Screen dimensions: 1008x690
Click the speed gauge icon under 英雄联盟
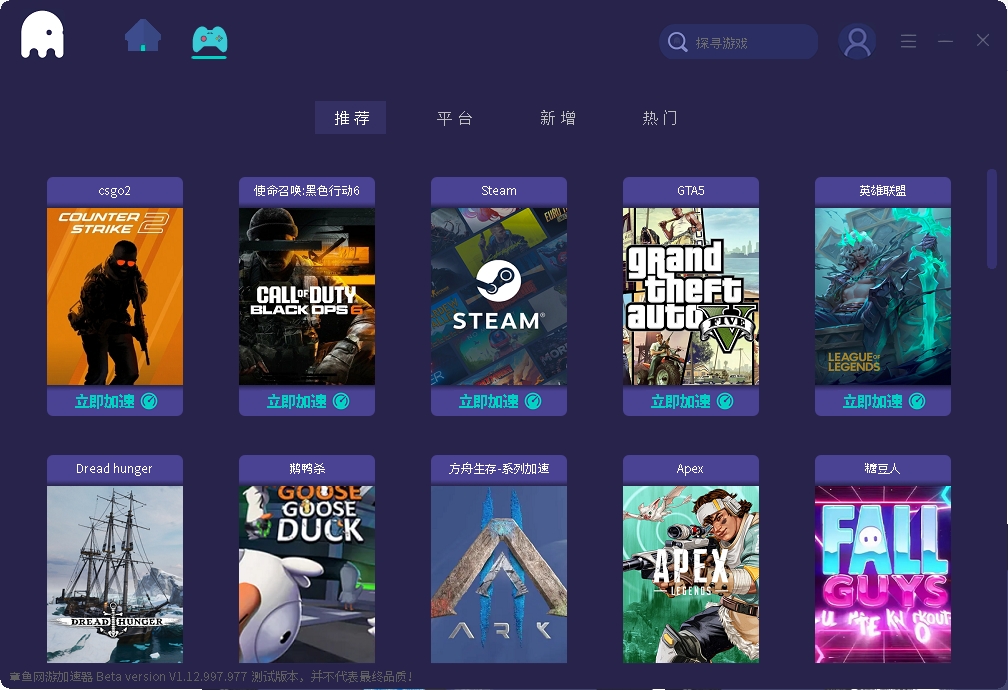(x=917, y=401)
